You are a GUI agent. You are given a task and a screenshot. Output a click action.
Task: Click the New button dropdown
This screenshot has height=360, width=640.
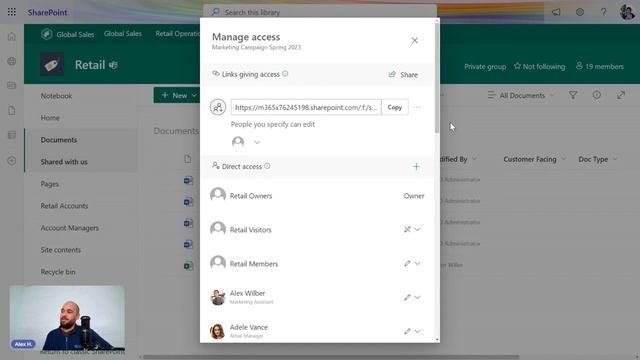[177, 95]
